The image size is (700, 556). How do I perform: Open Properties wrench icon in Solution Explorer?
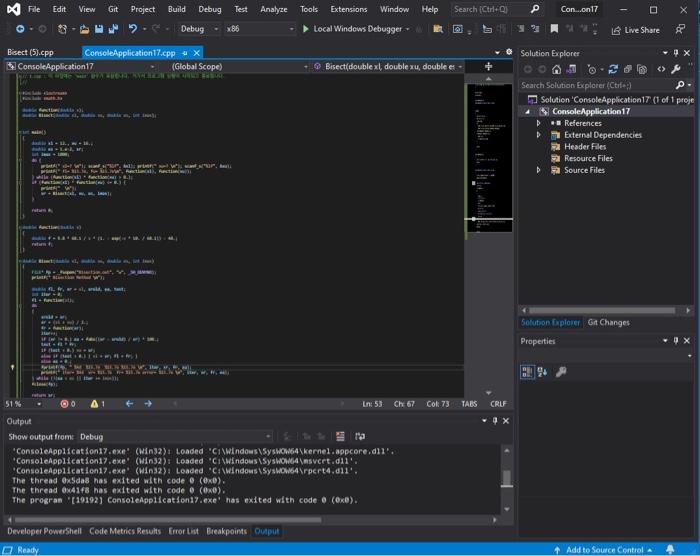pos(675,69)
